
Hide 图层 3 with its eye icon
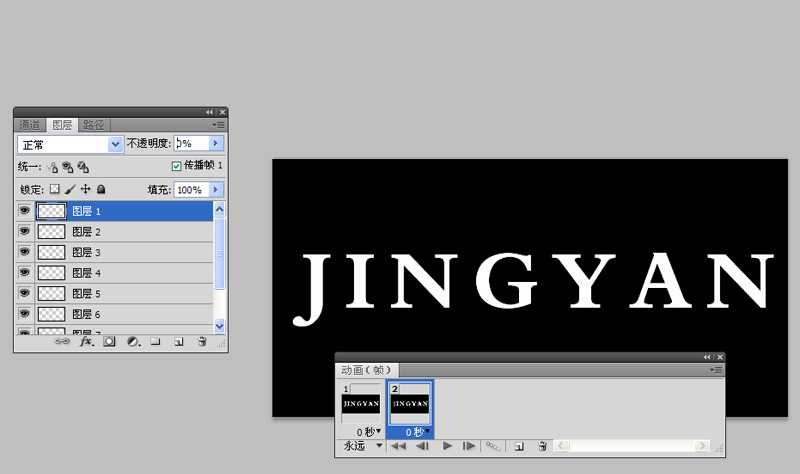click(x=24, y=252)
